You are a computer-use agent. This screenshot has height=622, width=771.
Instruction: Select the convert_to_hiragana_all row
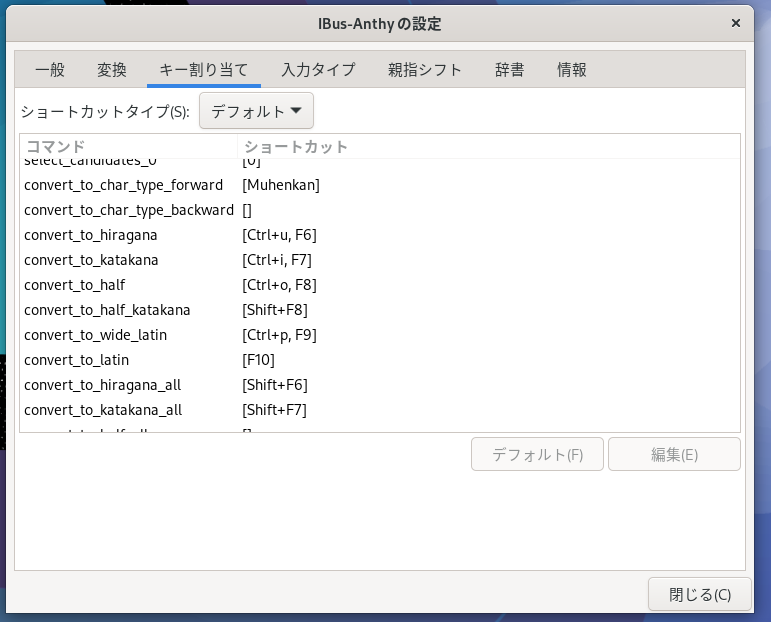[x=380, y=385]
